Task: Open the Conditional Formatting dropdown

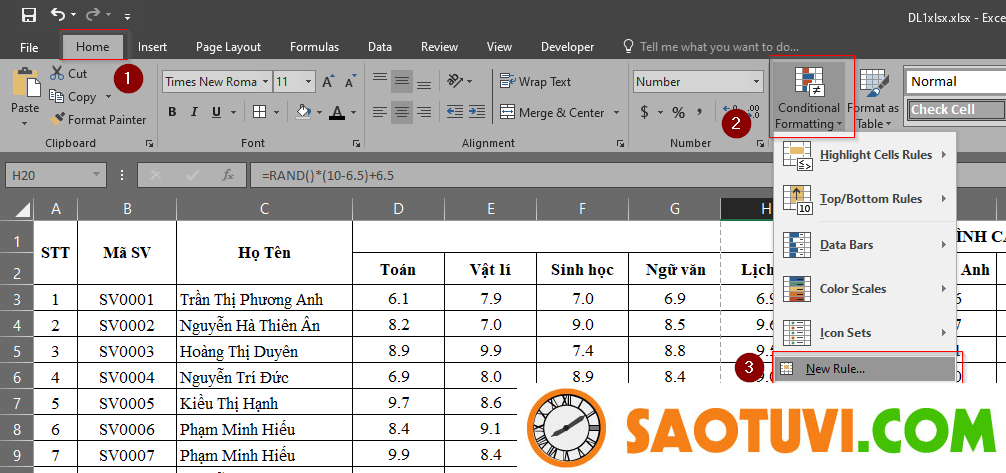Action: point(808,100)
